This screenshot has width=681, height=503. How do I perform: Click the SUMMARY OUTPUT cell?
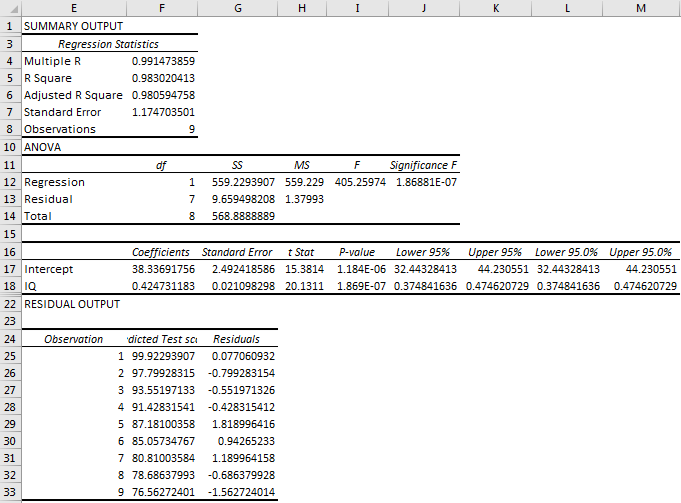click(x=73, y=26)
